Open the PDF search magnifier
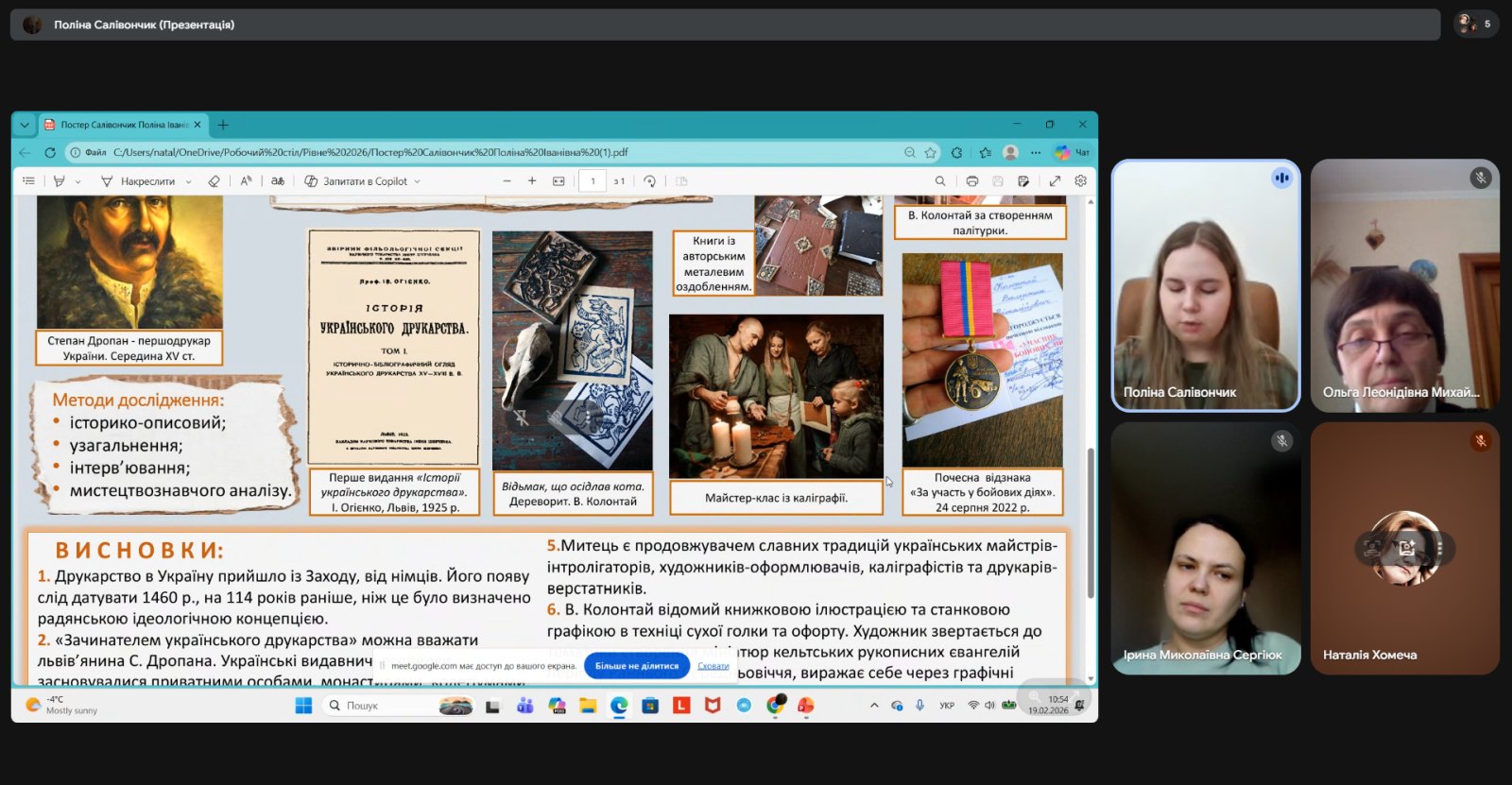The image size is (1512, 785). coord(939,181)
